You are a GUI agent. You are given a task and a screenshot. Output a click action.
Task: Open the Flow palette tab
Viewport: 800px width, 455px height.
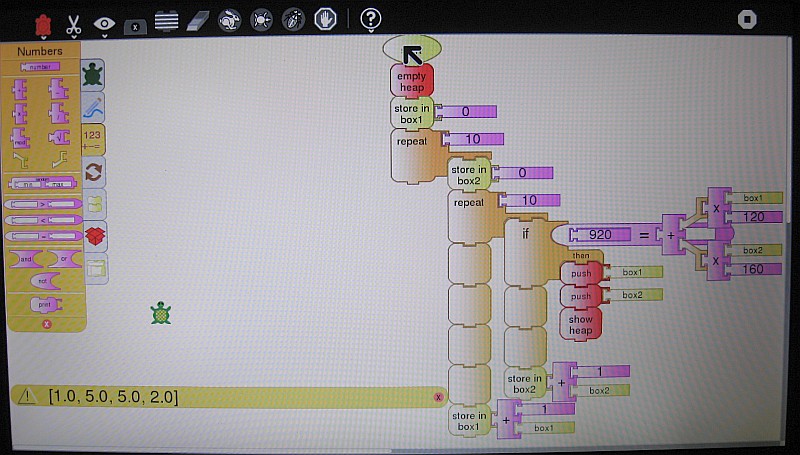93,171
